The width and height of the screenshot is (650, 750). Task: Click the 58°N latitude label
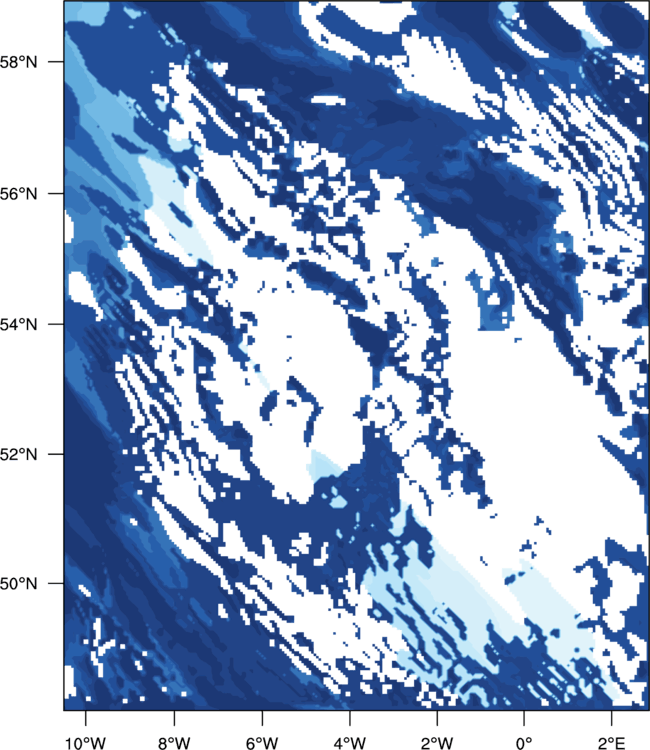tap(18, 62)
